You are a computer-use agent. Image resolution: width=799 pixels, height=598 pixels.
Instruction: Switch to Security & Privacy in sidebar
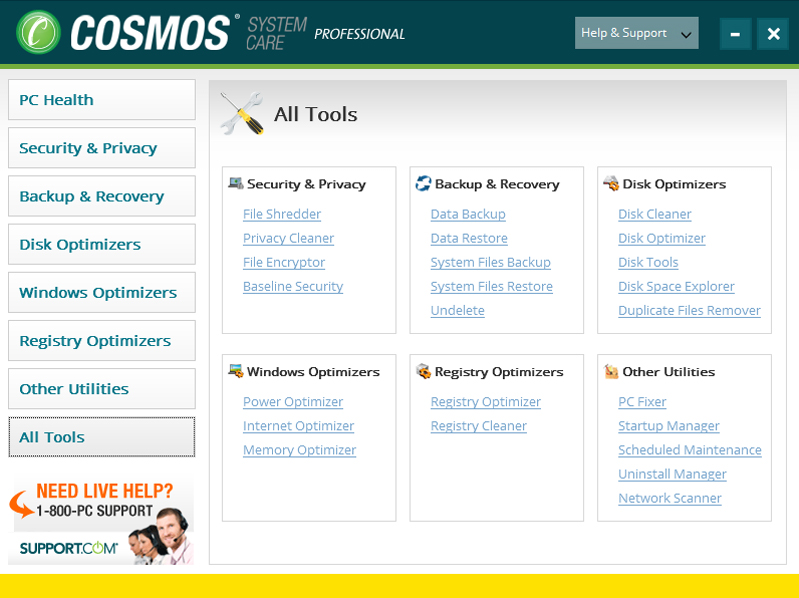coord(102,148)
